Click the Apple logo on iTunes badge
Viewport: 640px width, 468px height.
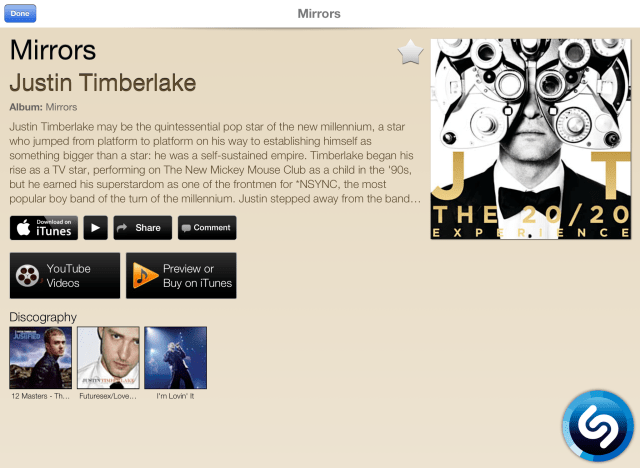coord(24,227)
